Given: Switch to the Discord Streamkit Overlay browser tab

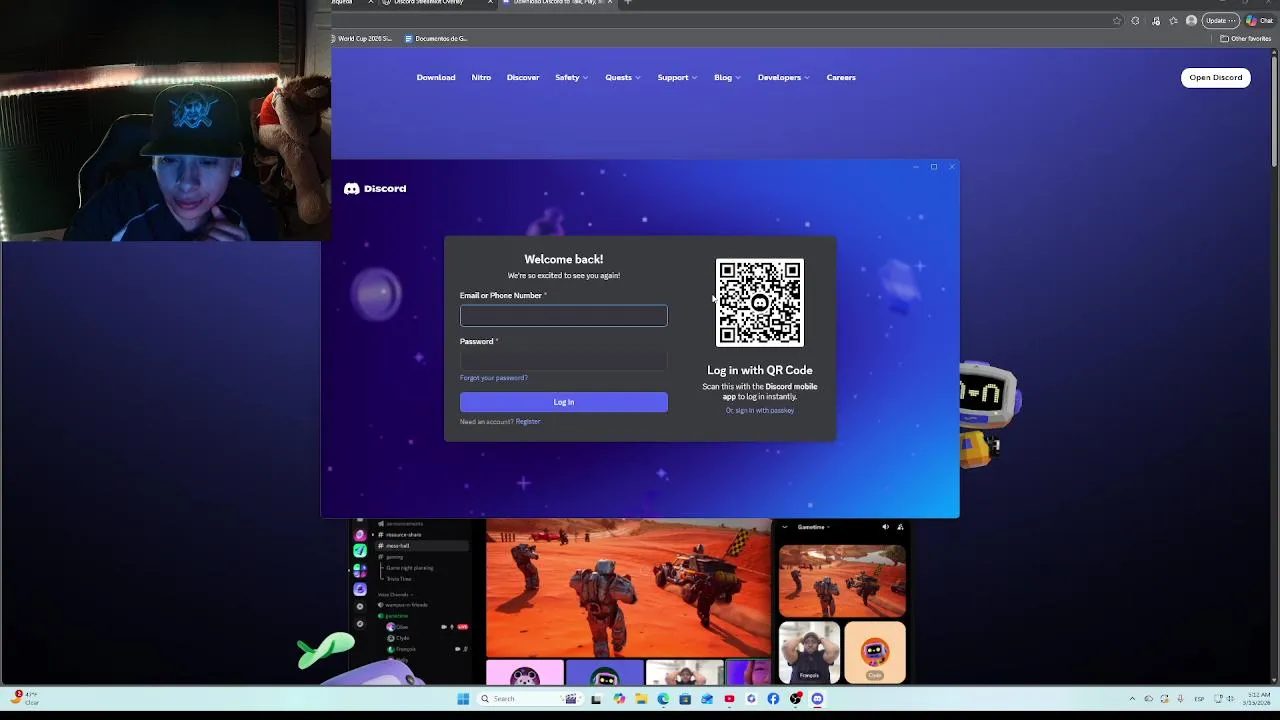Looking at the screenshot, I should pos(438,3).
